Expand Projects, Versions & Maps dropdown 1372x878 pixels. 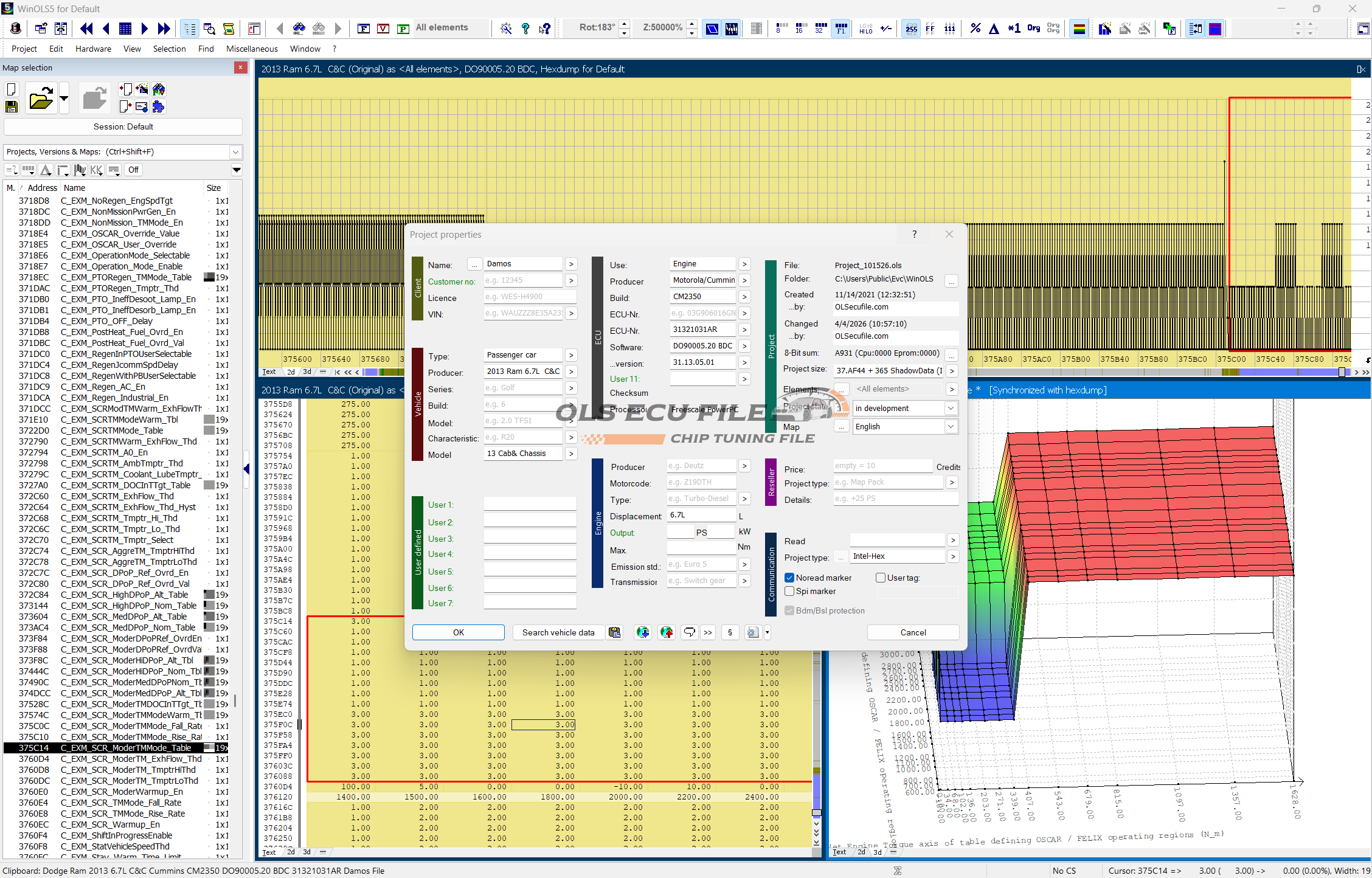coord(236,152)
